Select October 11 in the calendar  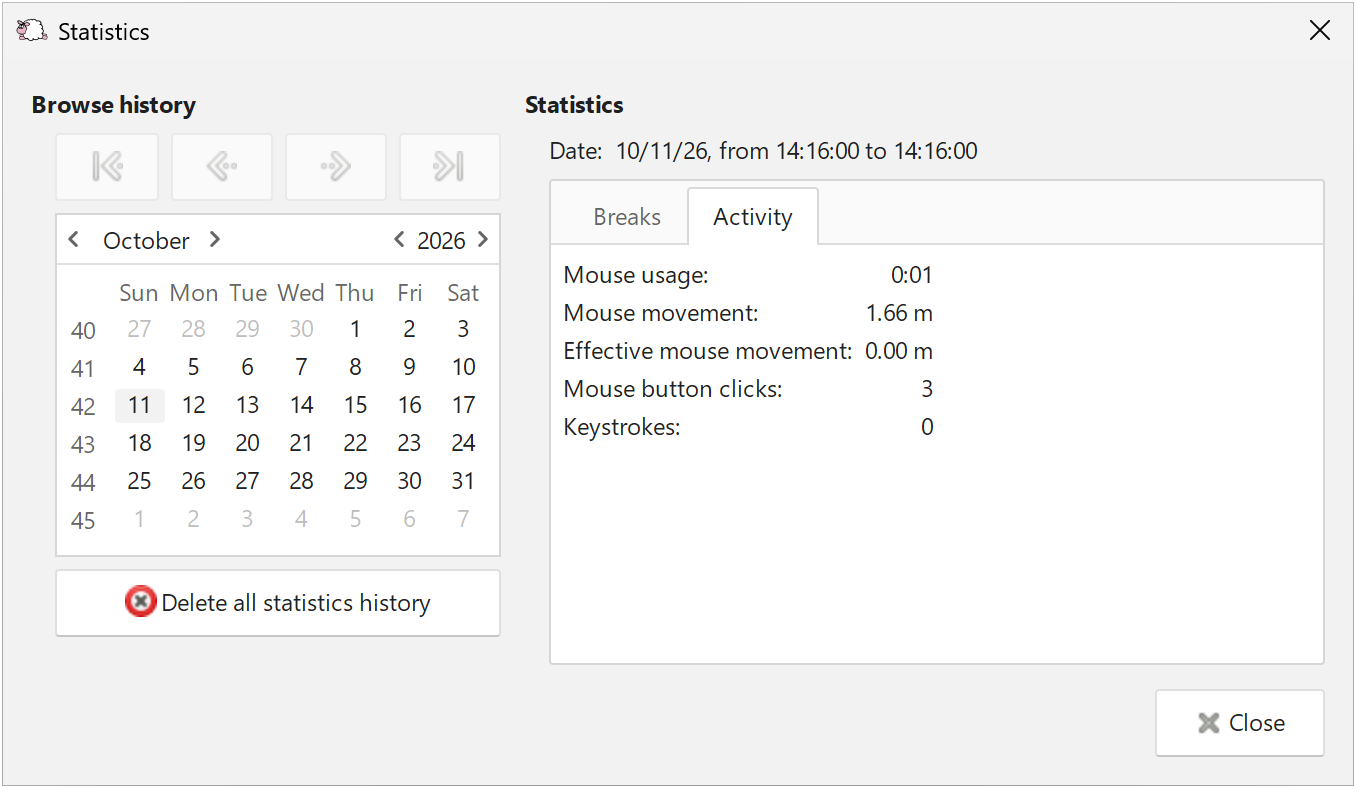tap(140, 406)
